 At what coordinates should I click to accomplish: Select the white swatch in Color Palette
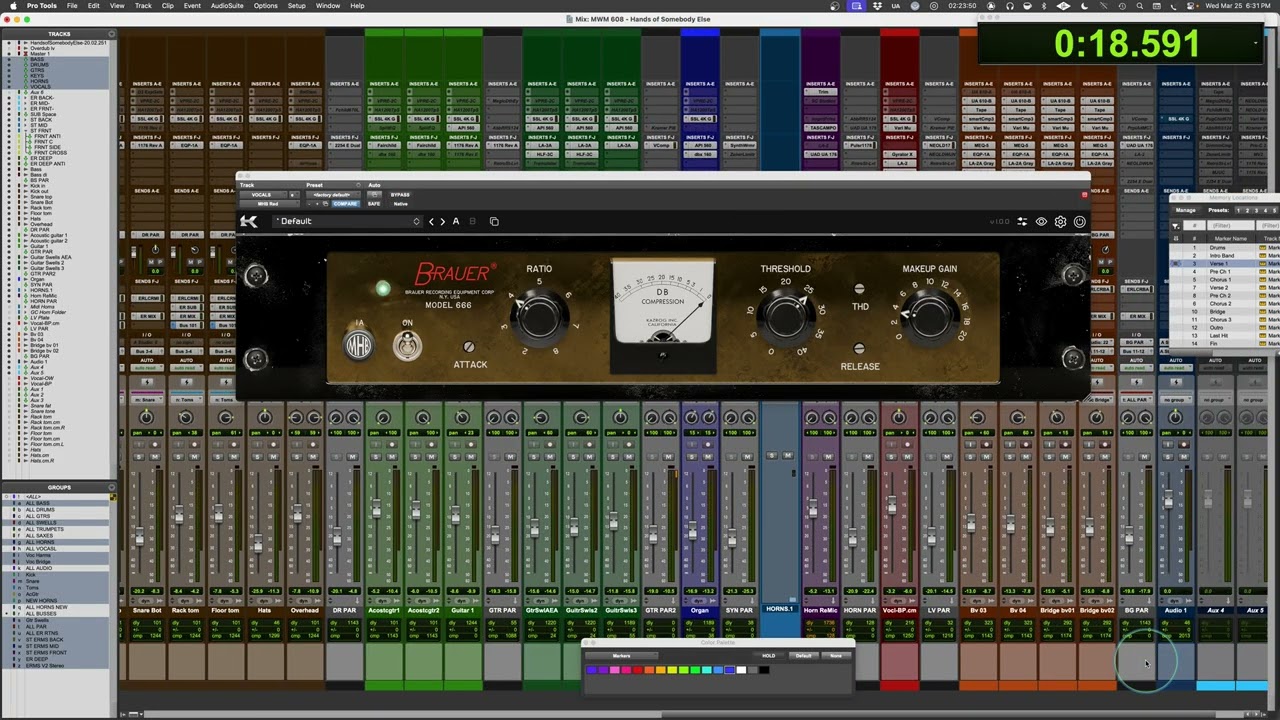click(x=741, y=670)
